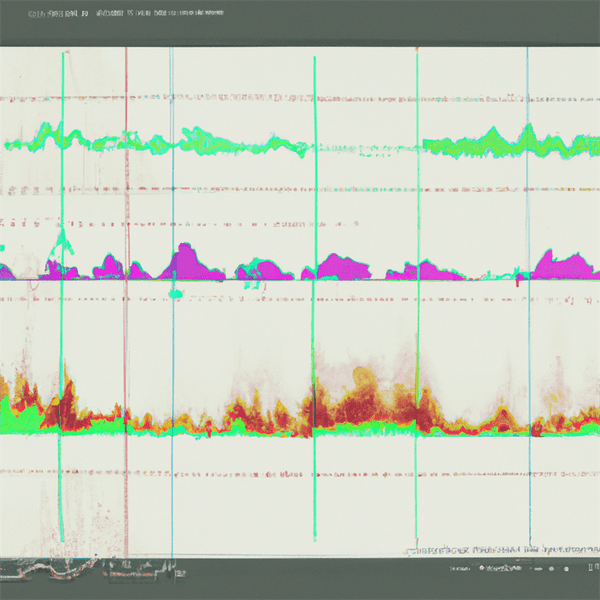The width and height of the screenshot is (600, 600).
Task: Click the horizontal baseline under the magenta waveform
Action: coord(300,280)
